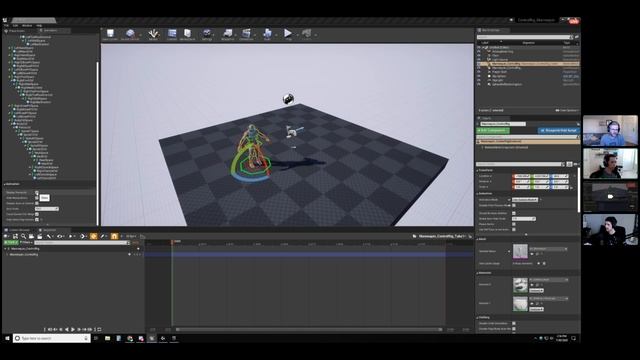Click the Sequencer forward play button
The width and height of the screenshot is (640, 360).
[x=73, y=329]
